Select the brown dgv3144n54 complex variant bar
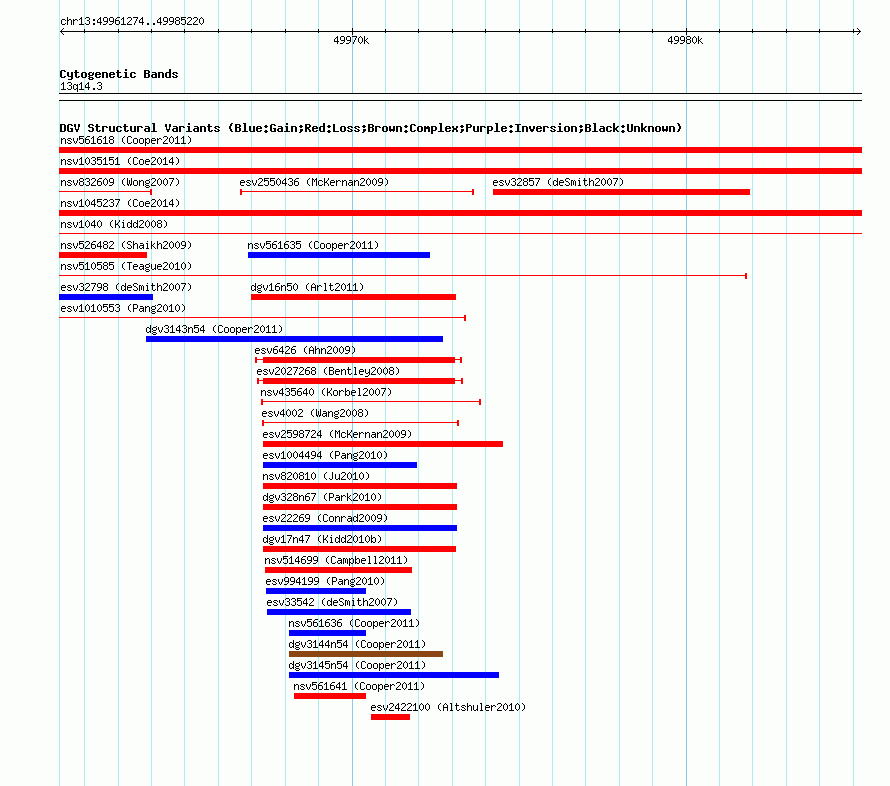The height and width of the screenshot is (786, 890). (x=366, y=654)
